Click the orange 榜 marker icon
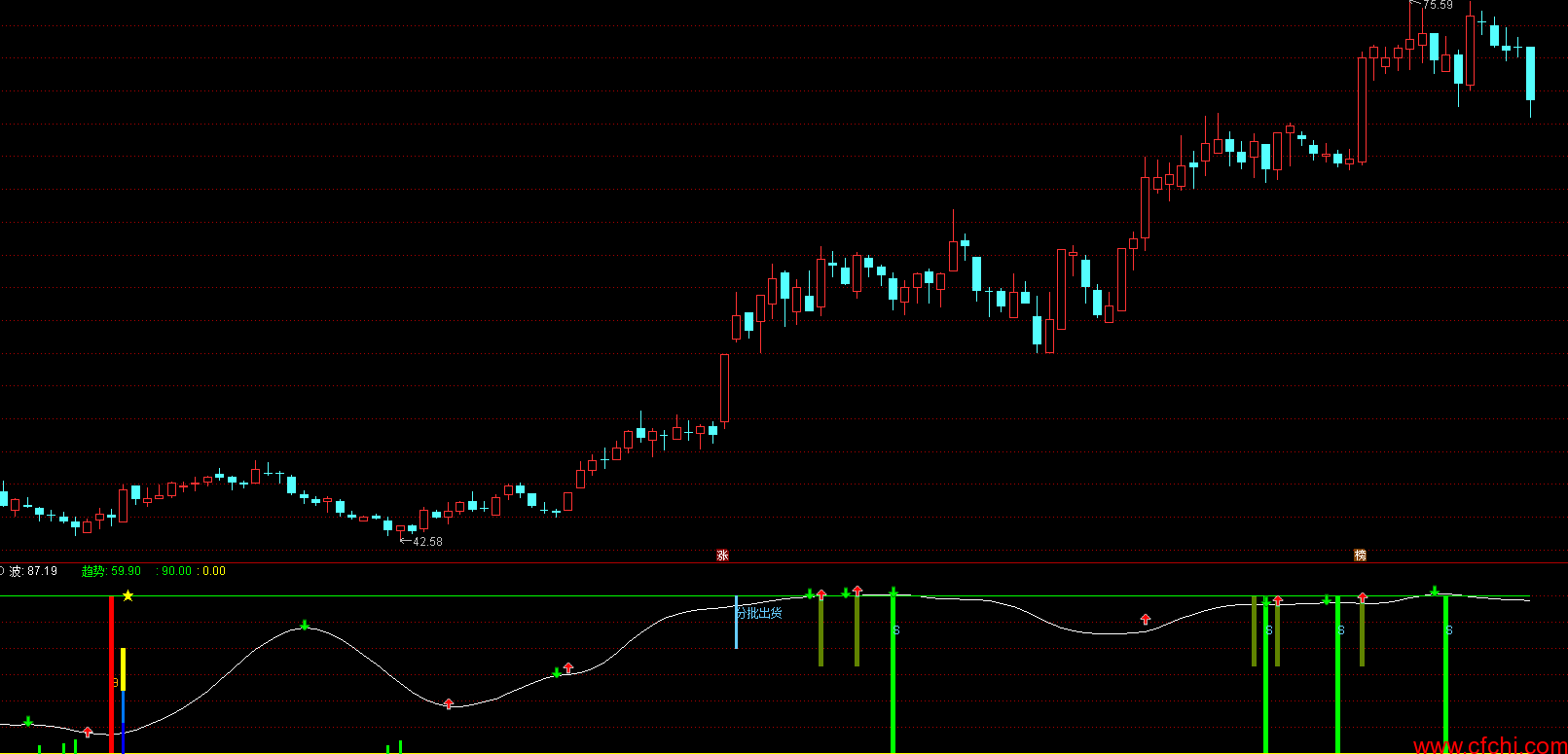This screenshot has width=1568, height=754. [x=1361, y=556]
